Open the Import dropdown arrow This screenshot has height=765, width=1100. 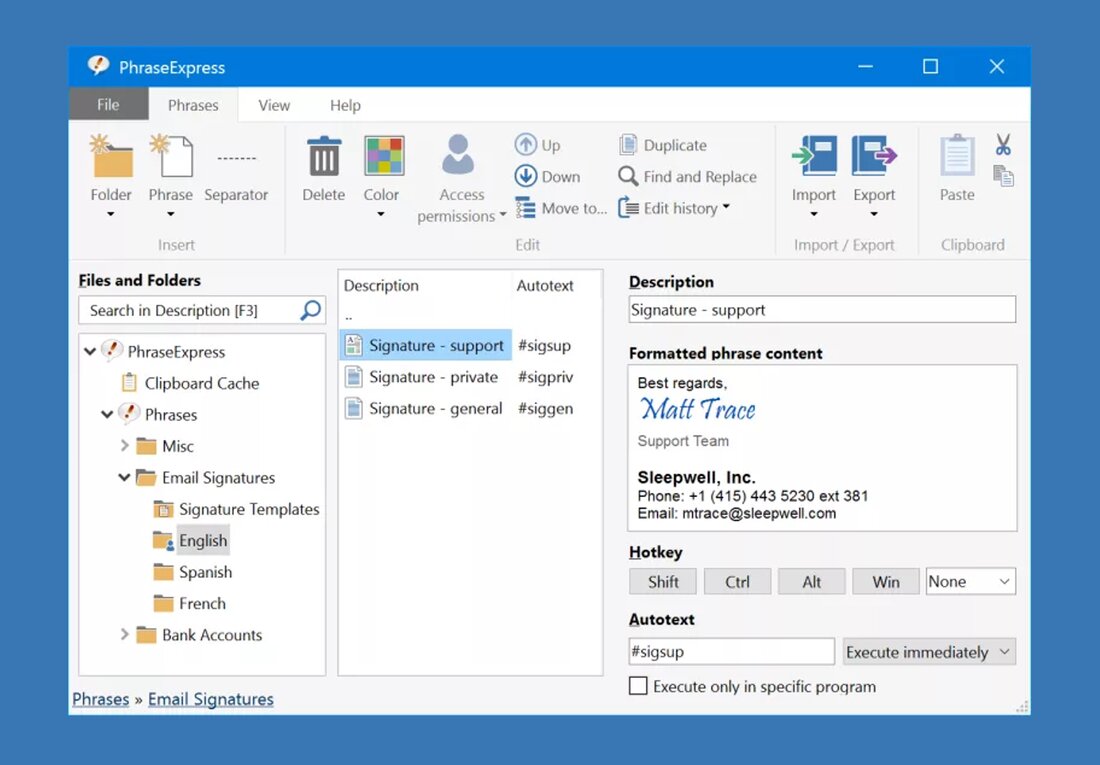pyautogui.click(x=814, y=214)
